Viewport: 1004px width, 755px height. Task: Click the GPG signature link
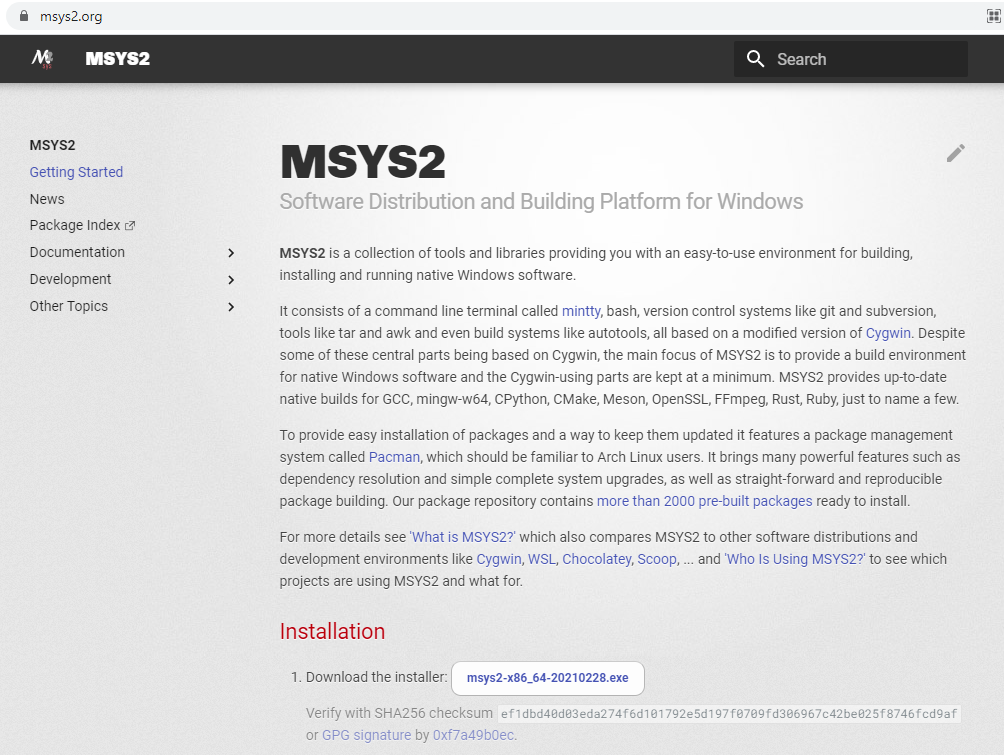[x=366, y=735]
